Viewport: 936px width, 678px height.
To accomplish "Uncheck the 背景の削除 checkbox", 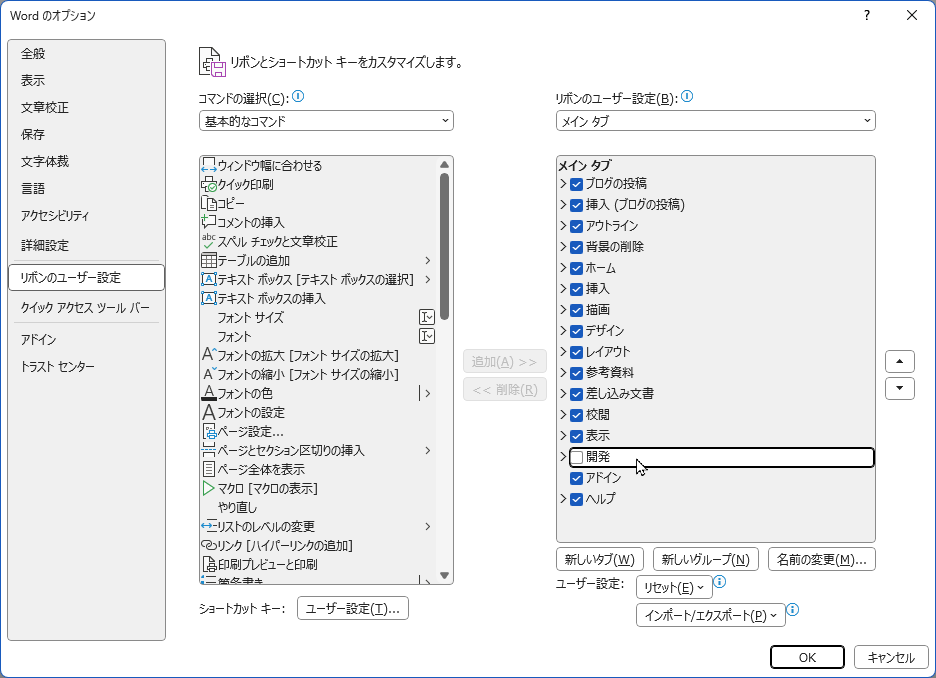I will coord(577,247).
